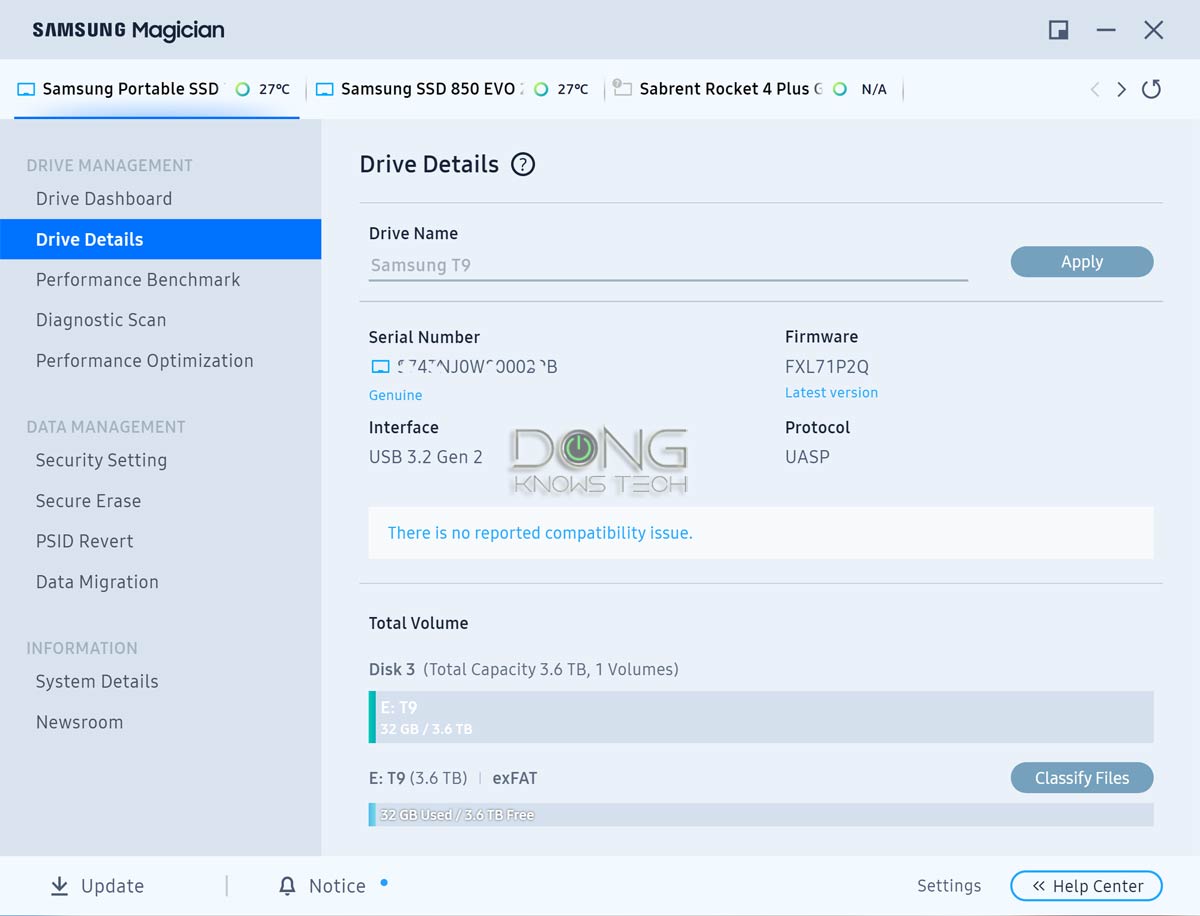The image size is (1200, 916).
Task: Click the Latest version firmware link
Action: [x=831, y=393]
